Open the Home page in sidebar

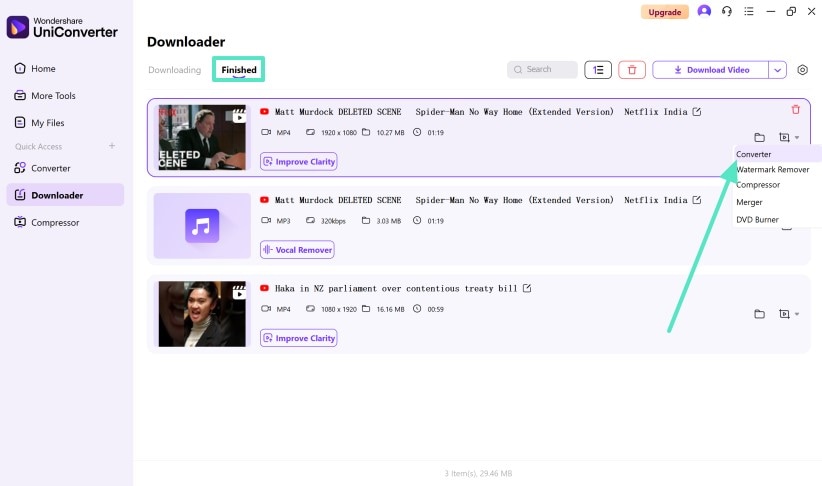pyautogui.click(x=35, y=69)
